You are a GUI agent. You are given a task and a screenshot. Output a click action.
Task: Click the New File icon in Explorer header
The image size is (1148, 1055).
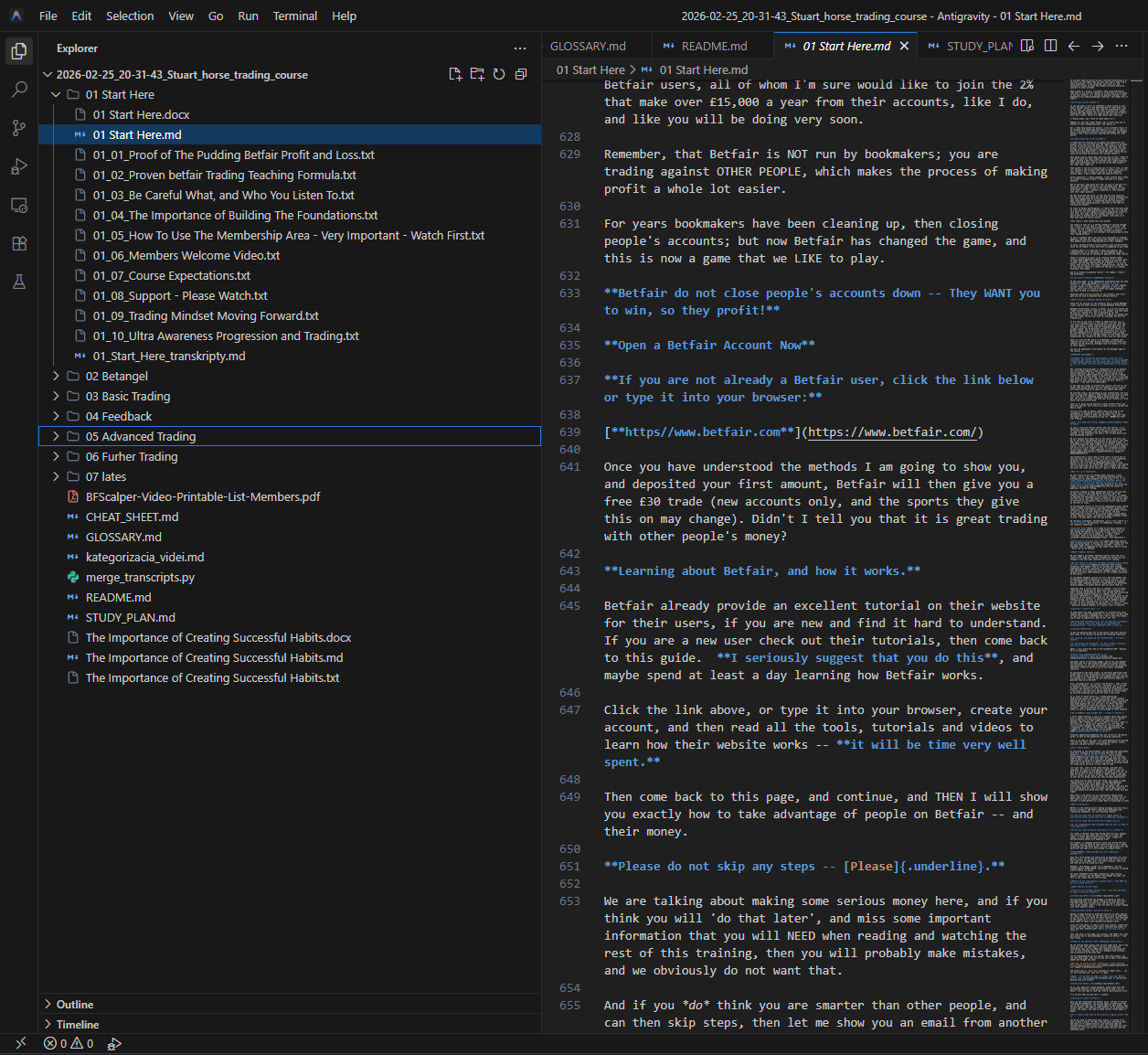click(455, 74)
